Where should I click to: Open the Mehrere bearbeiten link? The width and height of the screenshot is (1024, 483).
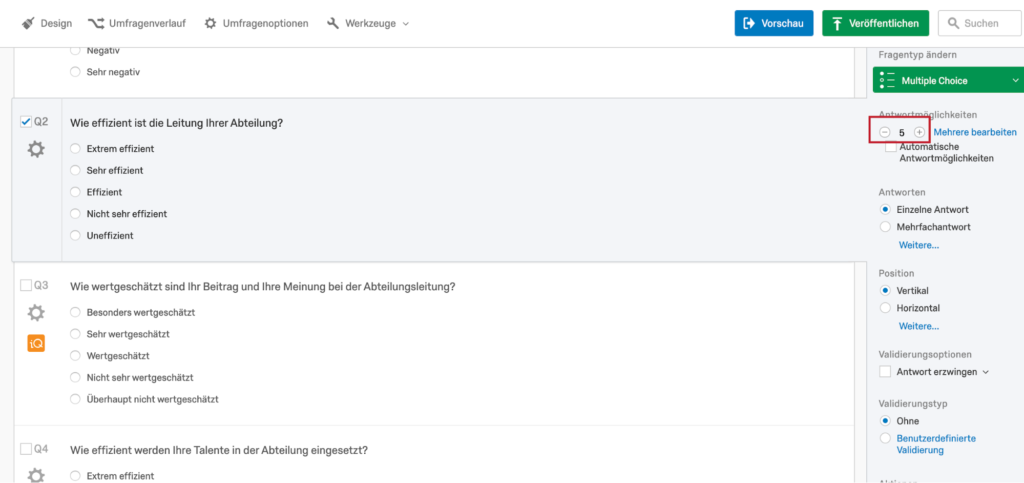[x=975, y=132]
